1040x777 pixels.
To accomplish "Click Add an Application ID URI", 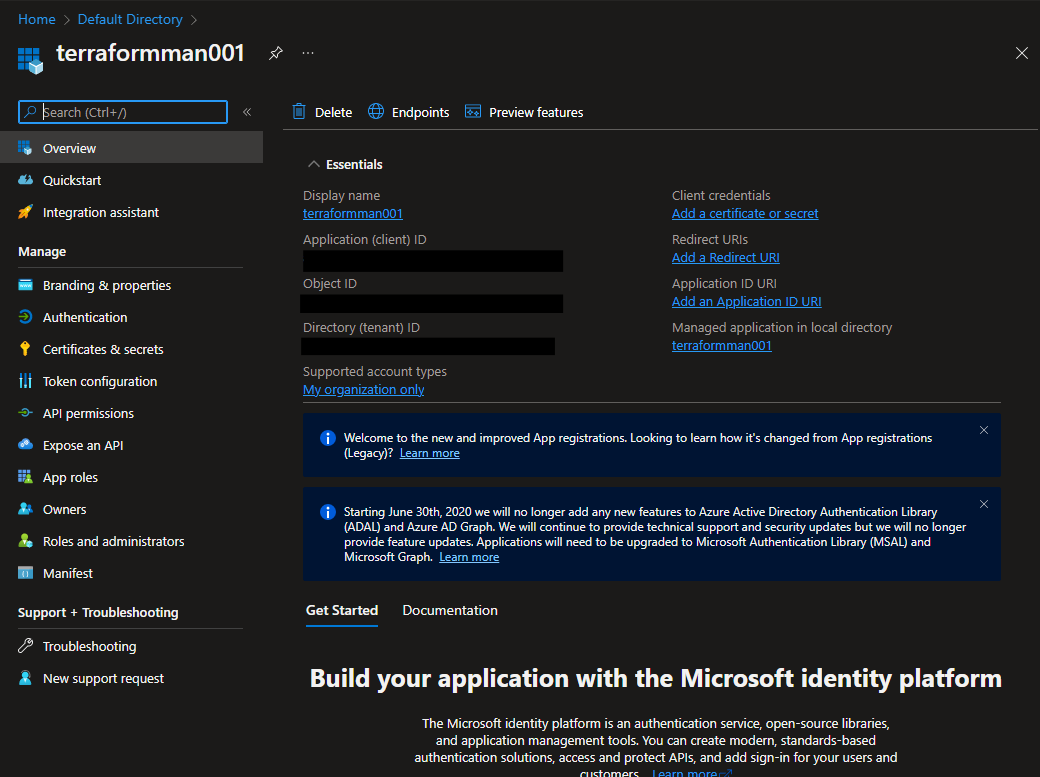I will [x=746, y=301].
